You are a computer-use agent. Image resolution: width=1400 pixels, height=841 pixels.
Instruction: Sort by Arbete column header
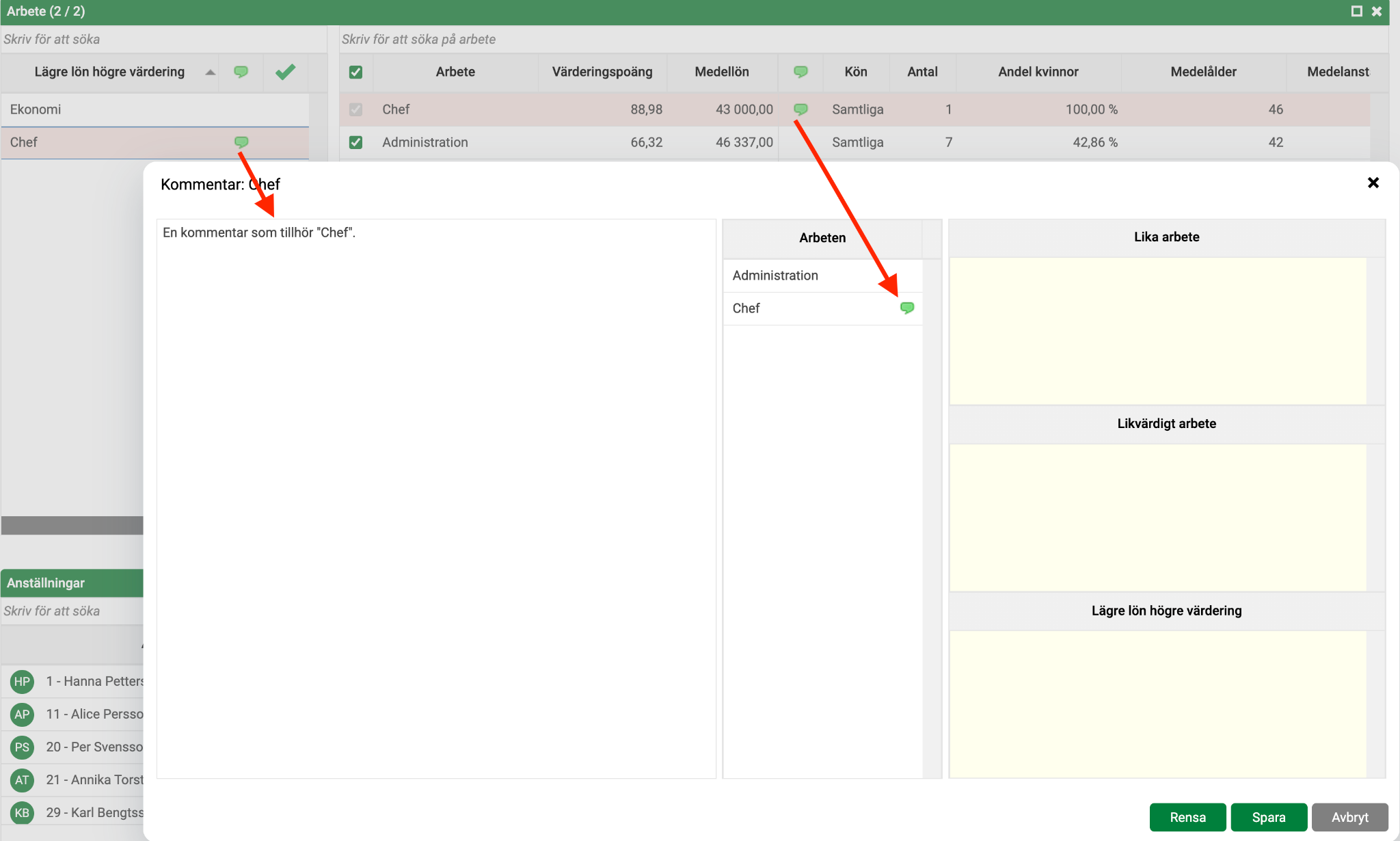(455, 72)
